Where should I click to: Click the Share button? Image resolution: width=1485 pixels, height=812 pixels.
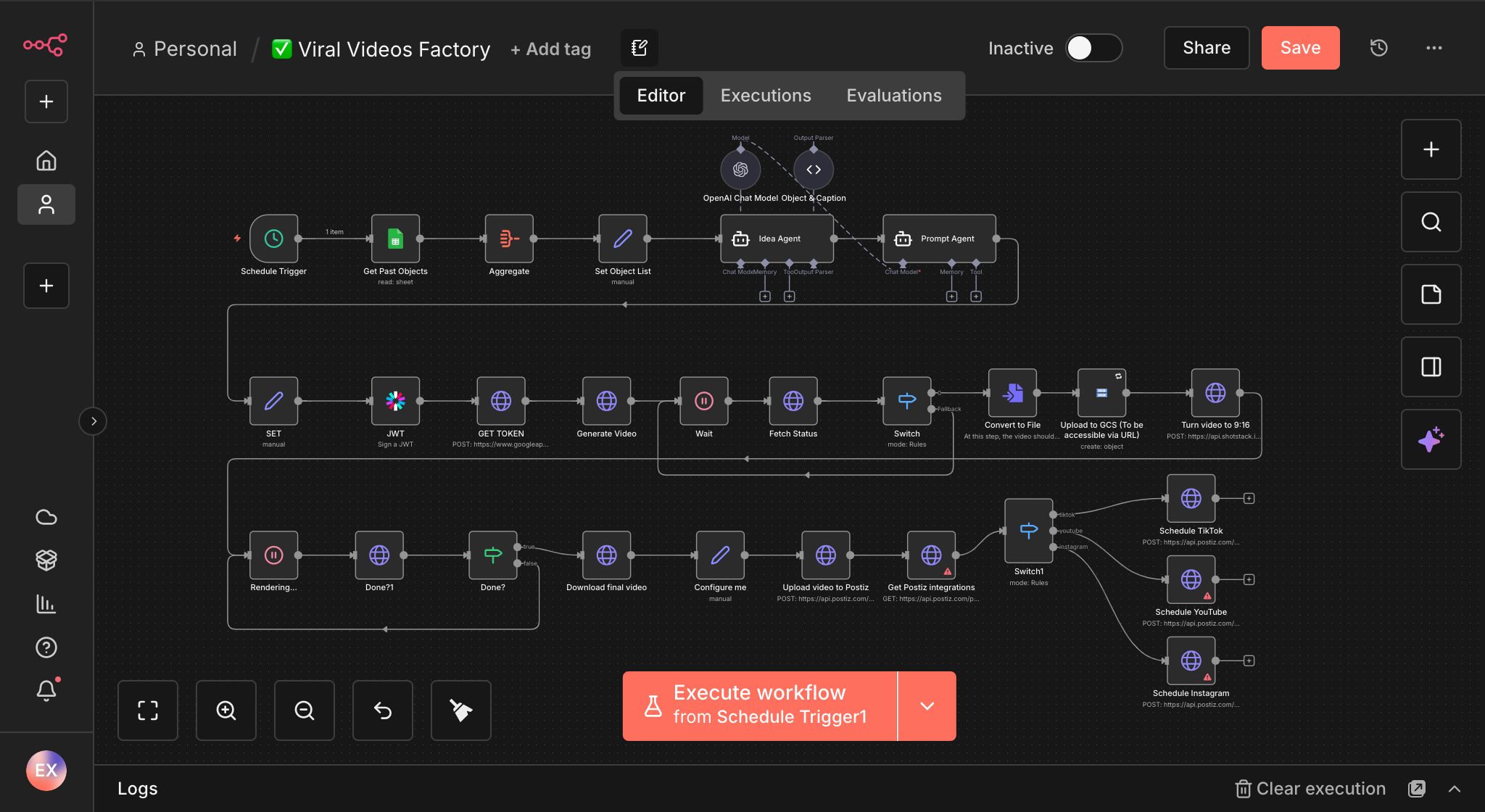coord(1207,48)
